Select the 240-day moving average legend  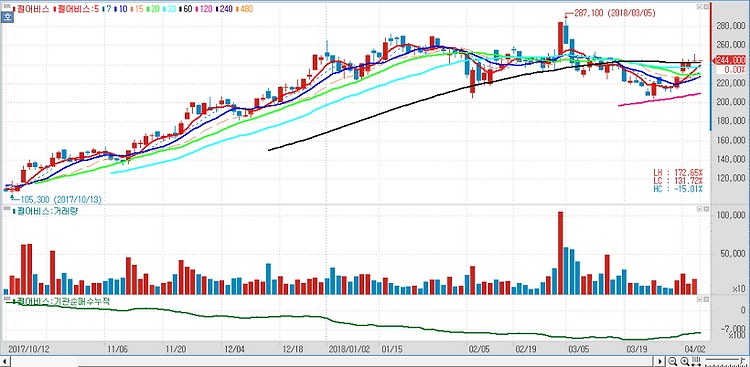coord(224,9)
